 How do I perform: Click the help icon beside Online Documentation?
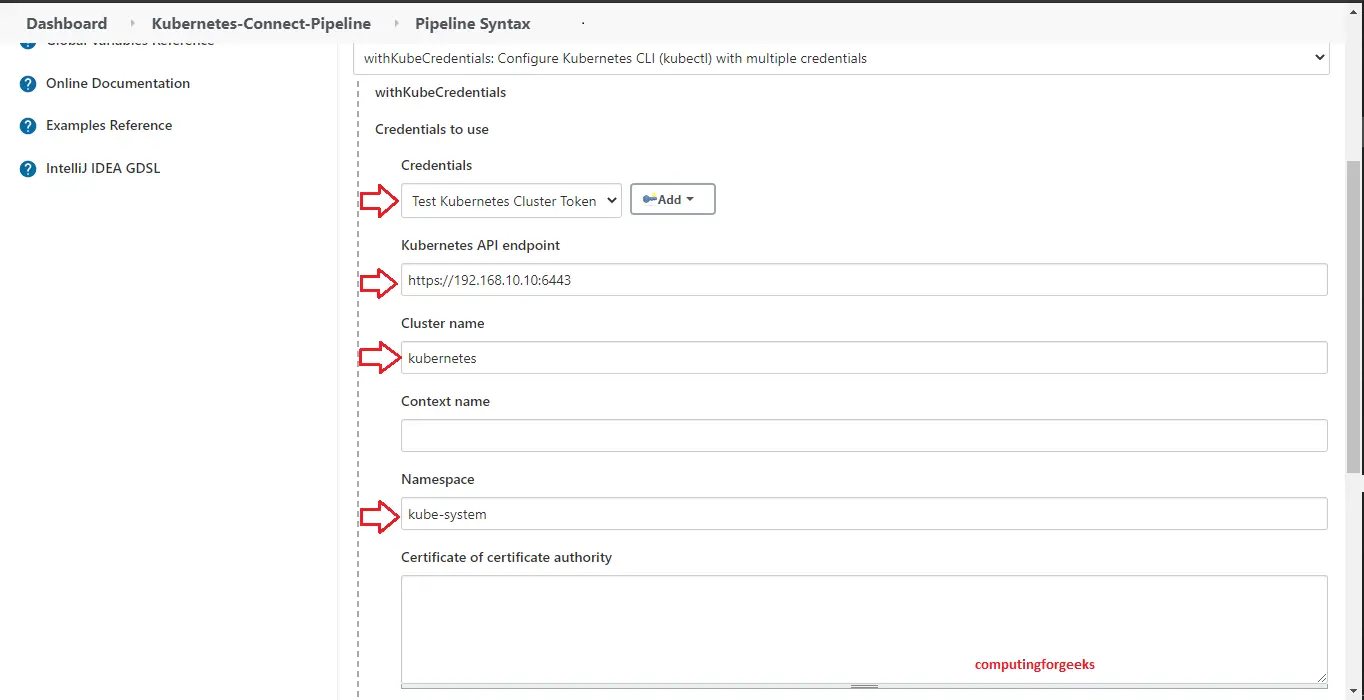[28, 84]
